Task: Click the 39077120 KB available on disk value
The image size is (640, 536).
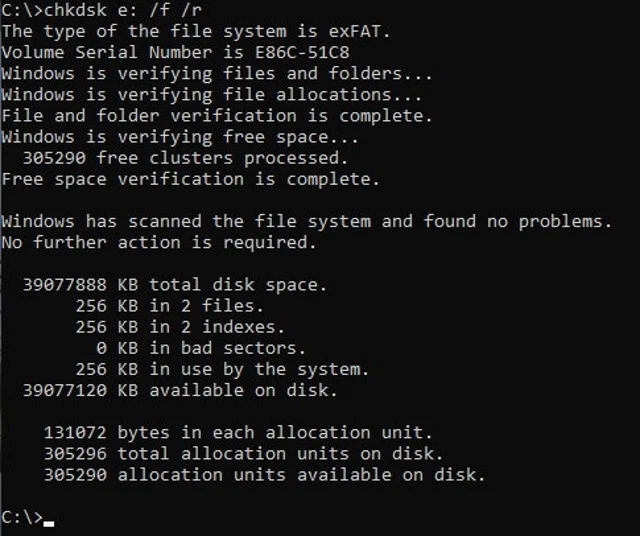Action: 65,390
